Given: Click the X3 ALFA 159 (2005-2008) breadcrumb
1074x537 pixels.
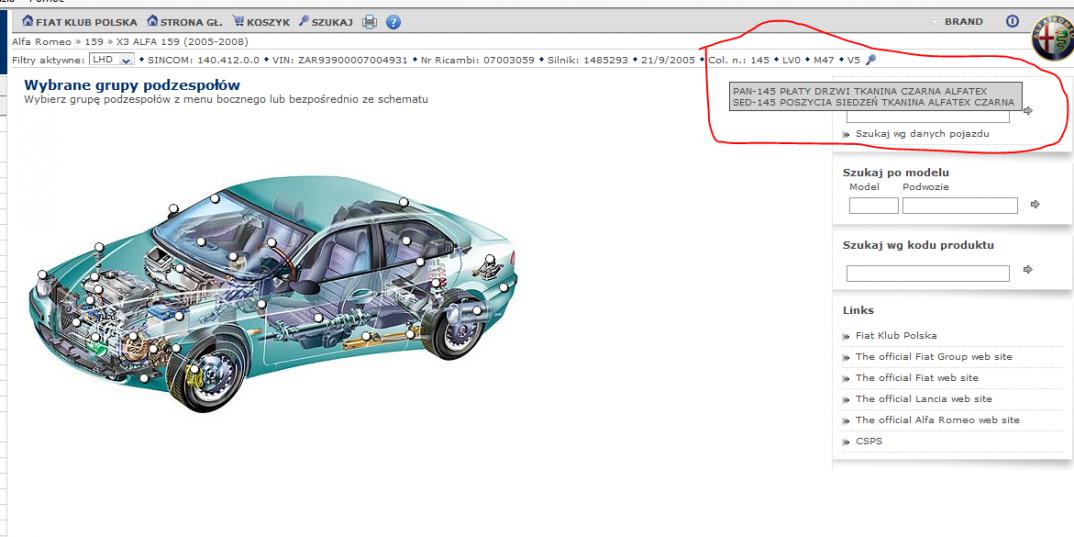Looking at the screenshot, I should 182,42.
